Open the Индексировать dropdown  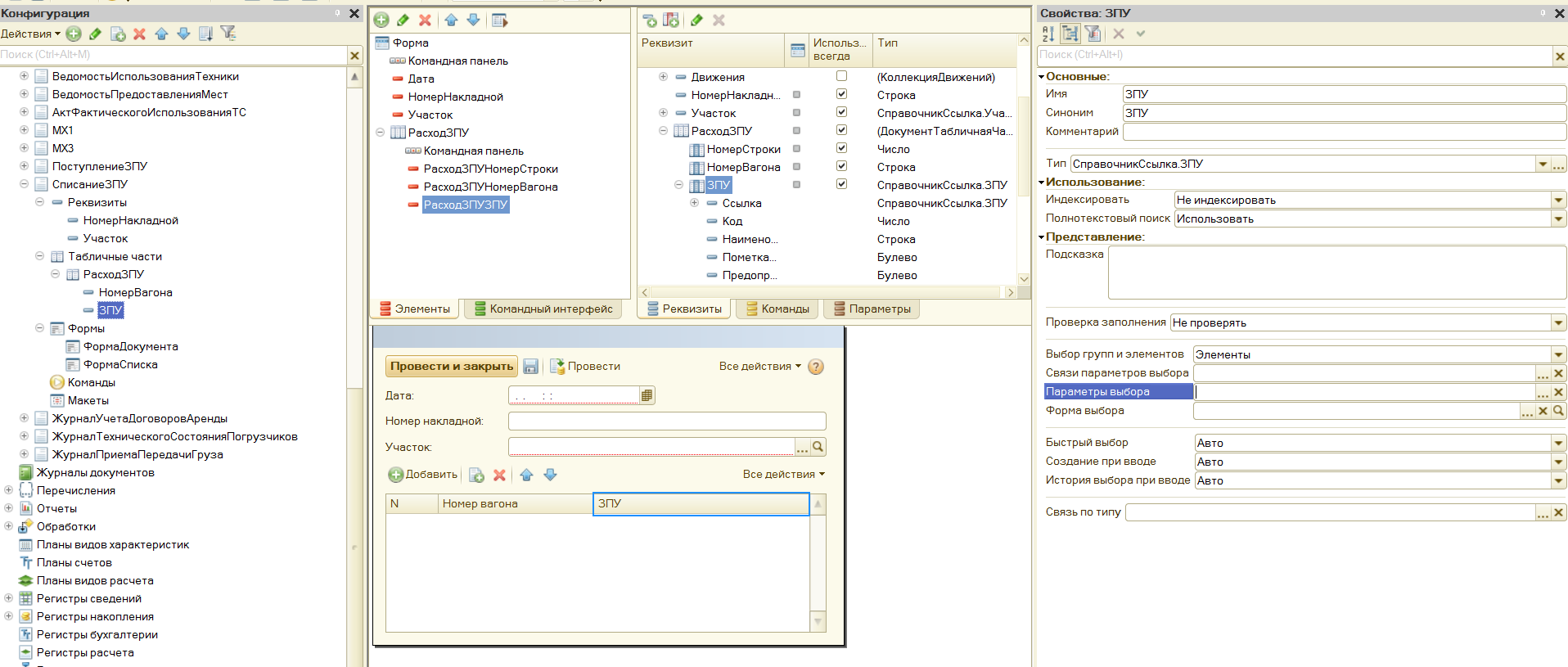click(x=1558, y=201)
